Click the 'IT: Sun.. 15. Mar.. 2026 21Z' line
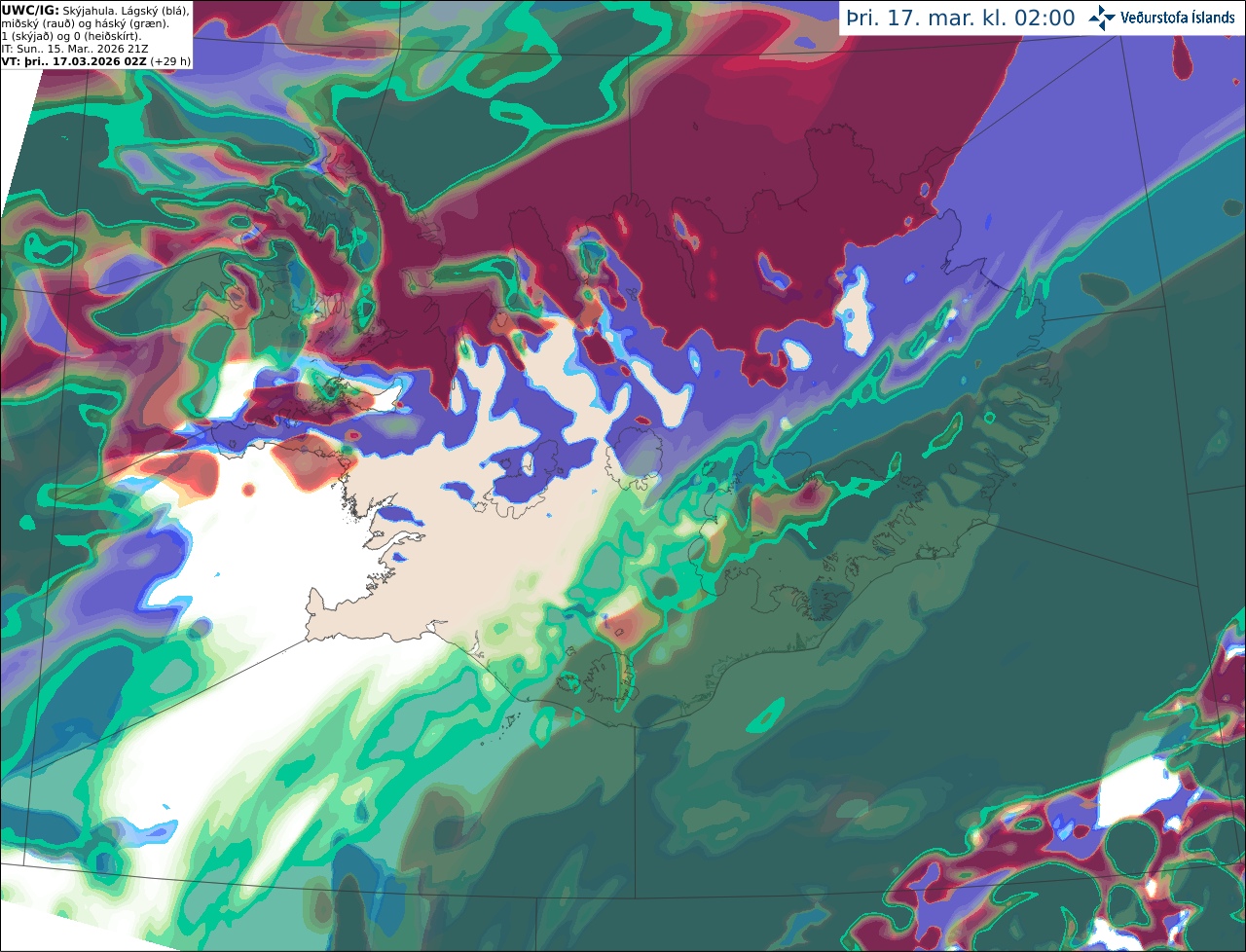The image size is (1246, 952). pyautogui.click(x=75, y=49)
